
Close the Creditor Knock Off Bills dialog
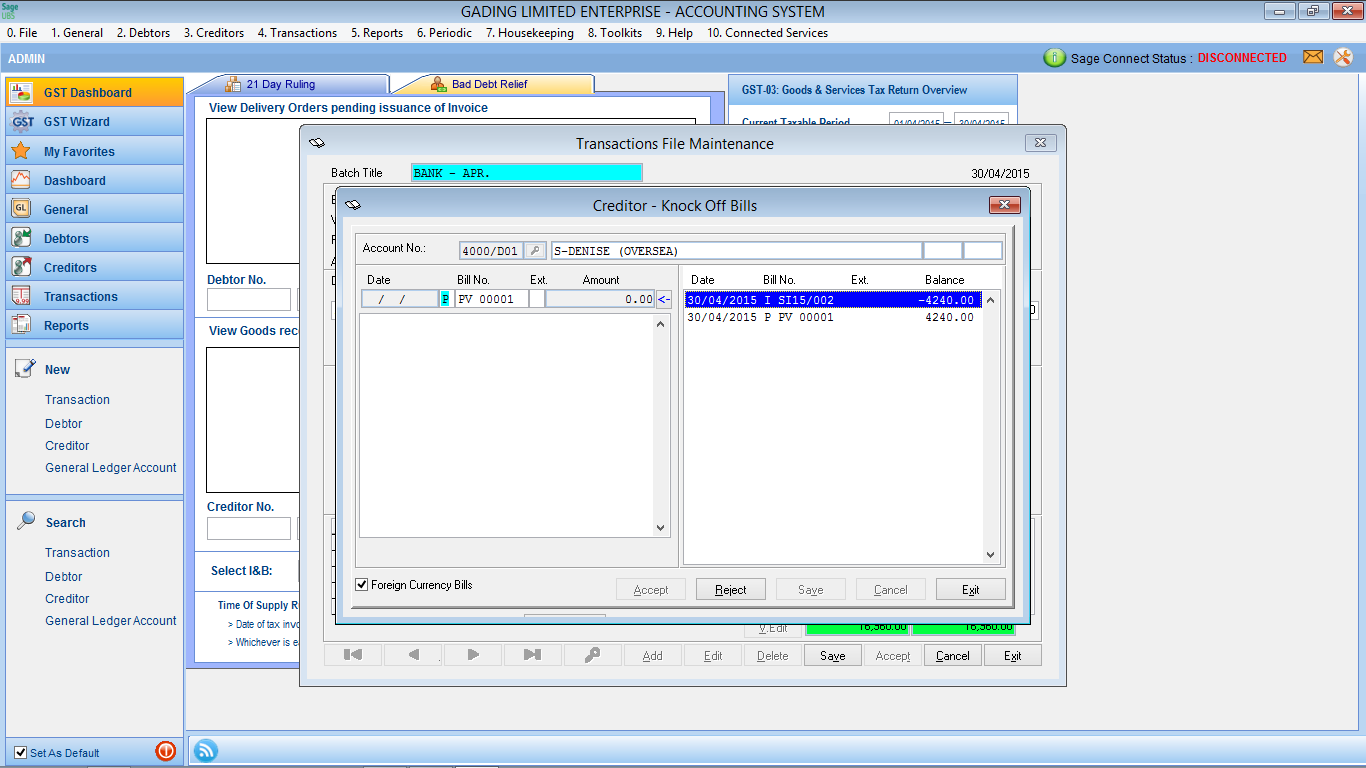tap(1004, 205)
